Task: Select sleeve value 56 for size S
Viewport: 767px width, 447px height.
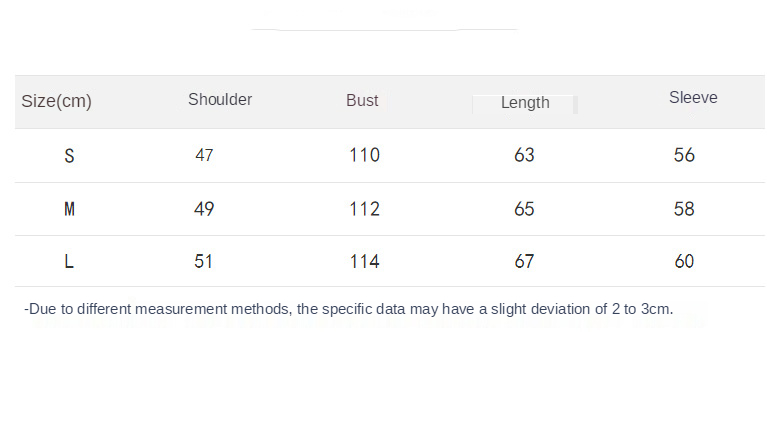Action: (x=684, y=155)
